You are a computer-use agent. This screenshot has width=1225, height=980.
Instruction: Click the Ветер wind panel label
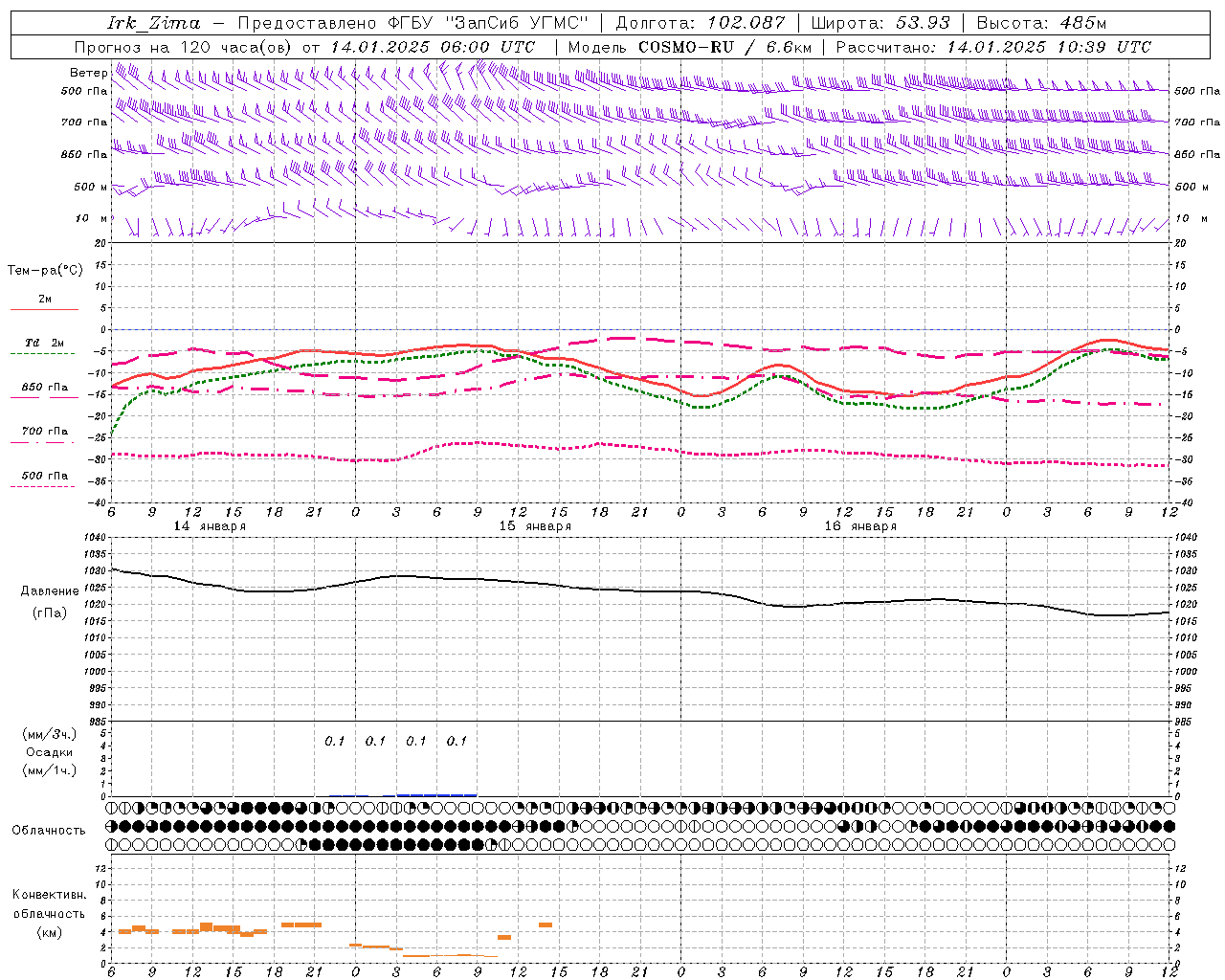click(88, 73)
